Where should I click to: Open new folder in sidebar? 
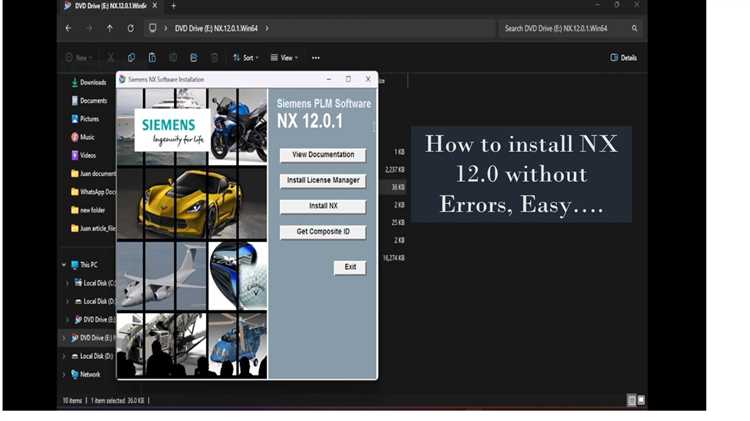(88, 210)
